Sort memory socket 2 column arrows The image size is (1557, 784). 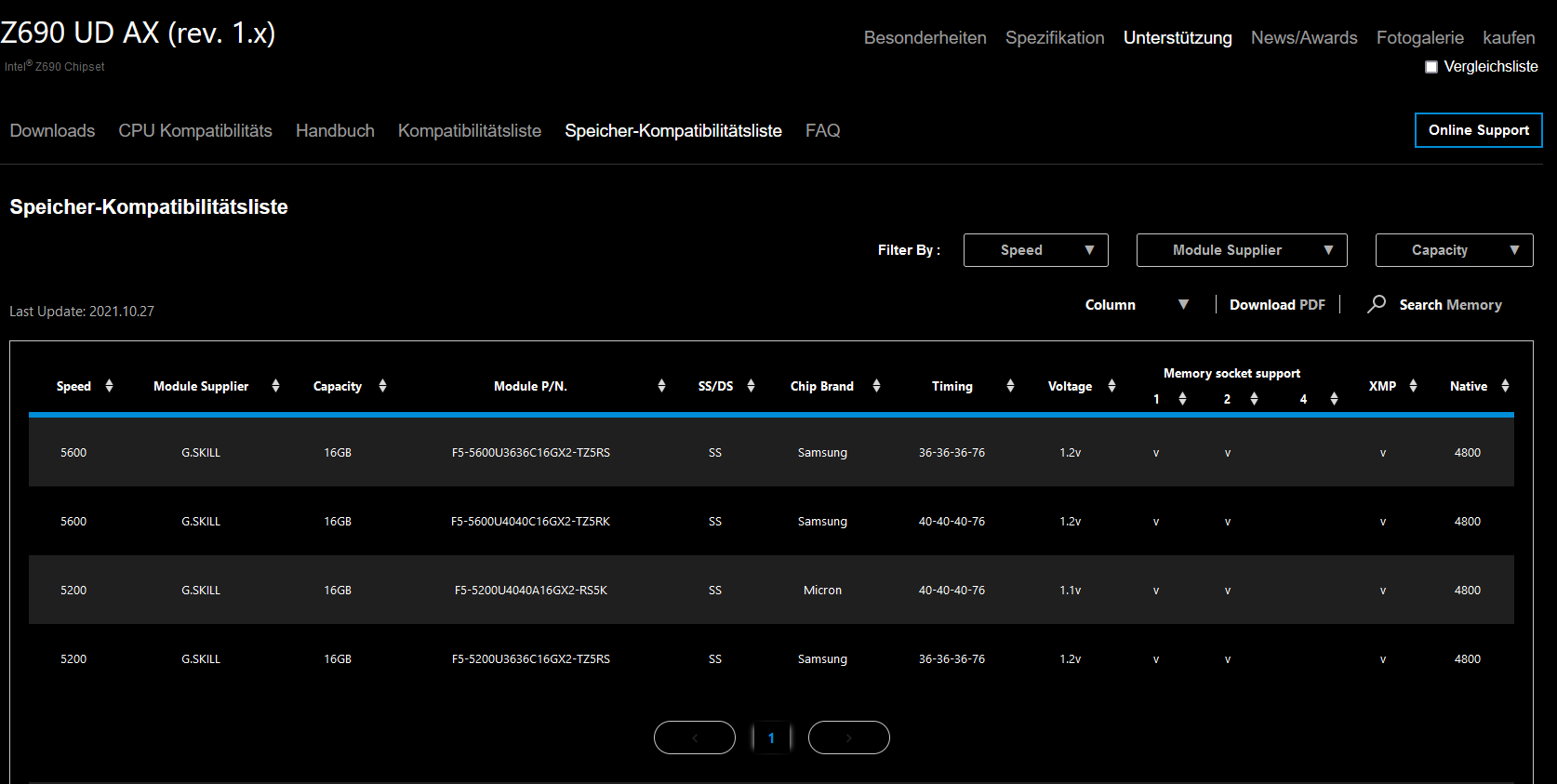click(x=1254, y=399)
